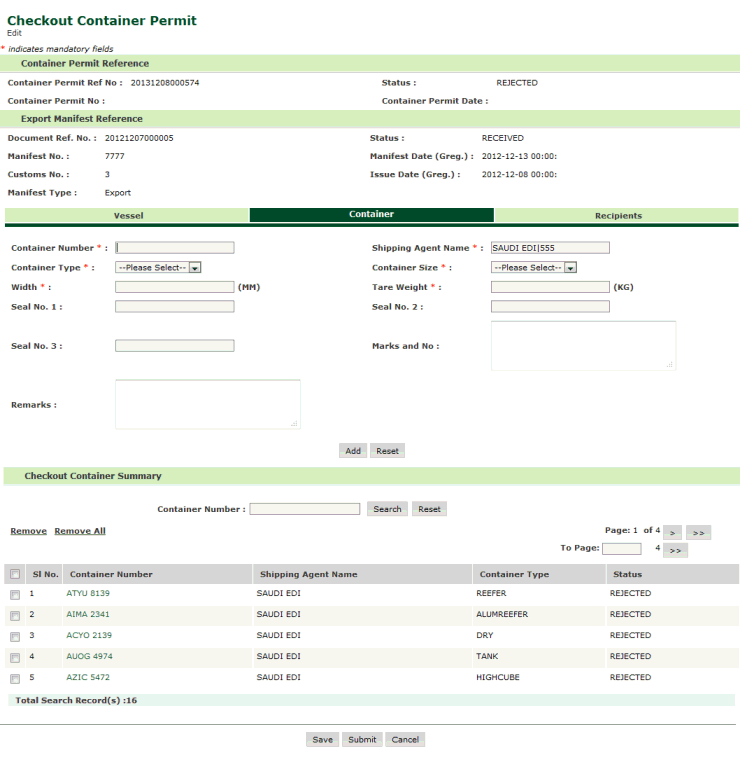Open the Recipients tab
Viewport: 740px width, 770px height.
pyautogui.click(x=617, y=215)
